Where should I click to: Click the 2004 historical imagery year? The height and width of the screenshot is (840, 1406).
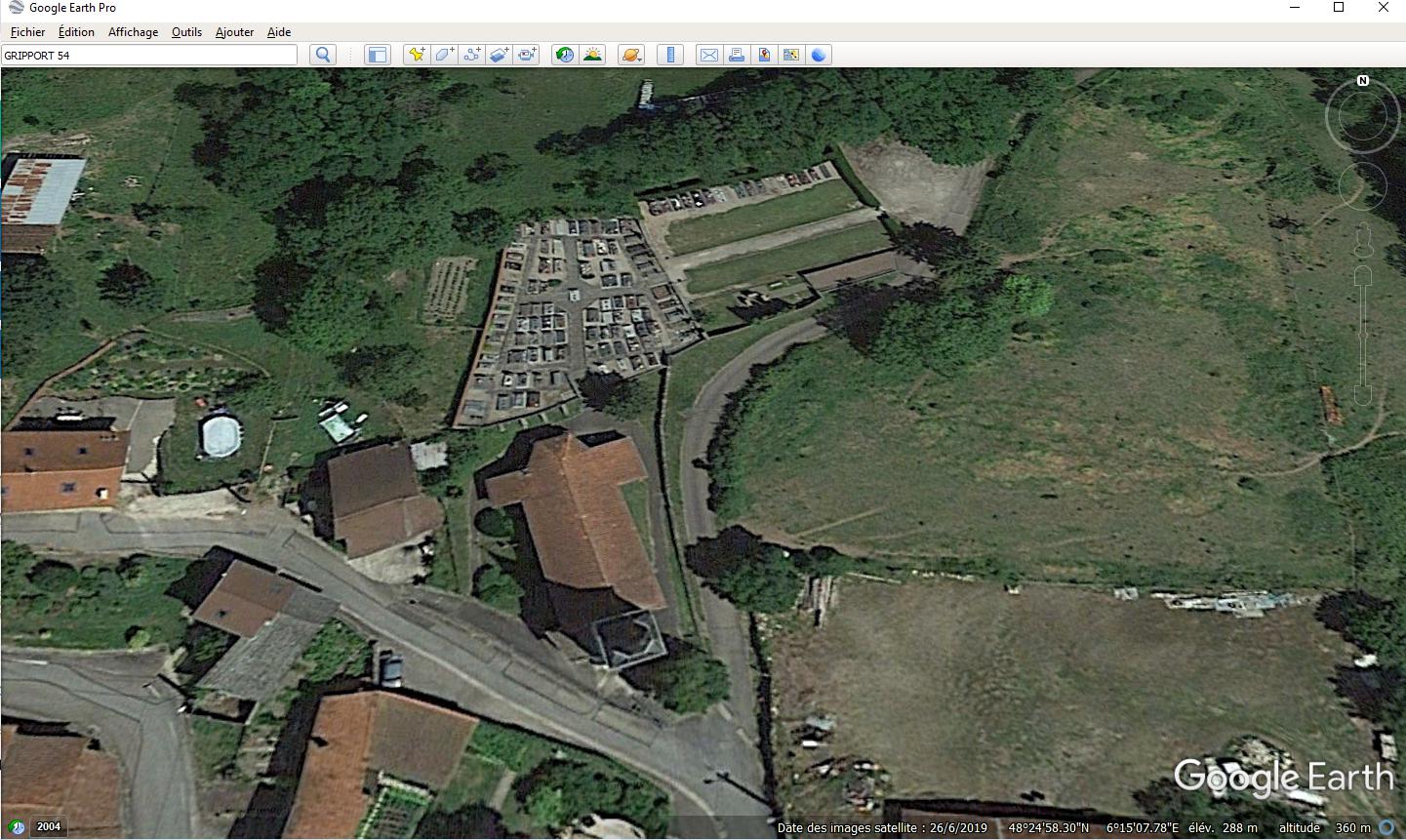click(x=49, y=826)
